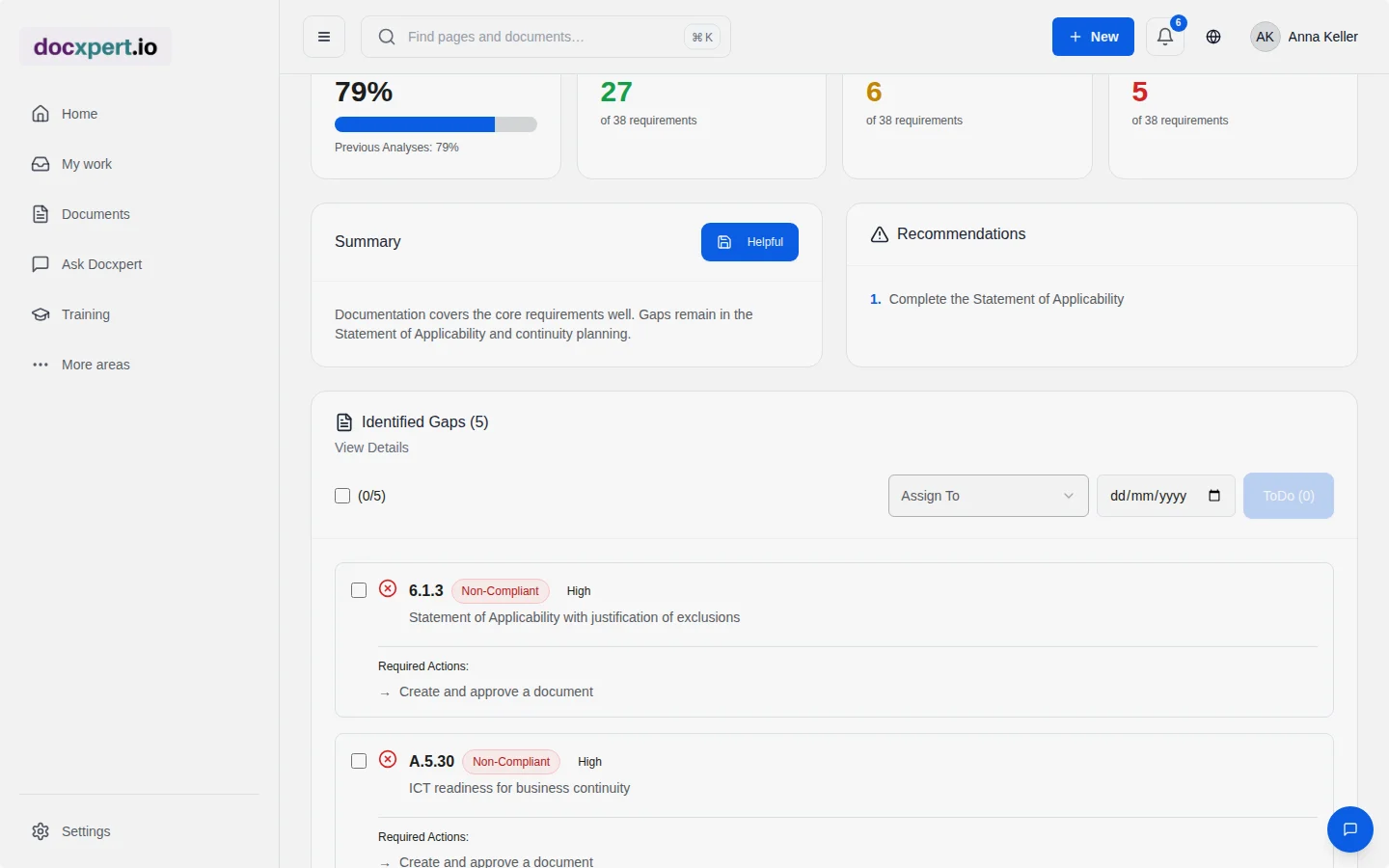Image resolution: width=1389 pixels, height=868 pixels.
Task: Click the non-compliant X icon for 6.1.3
Action: pos(388,588)
